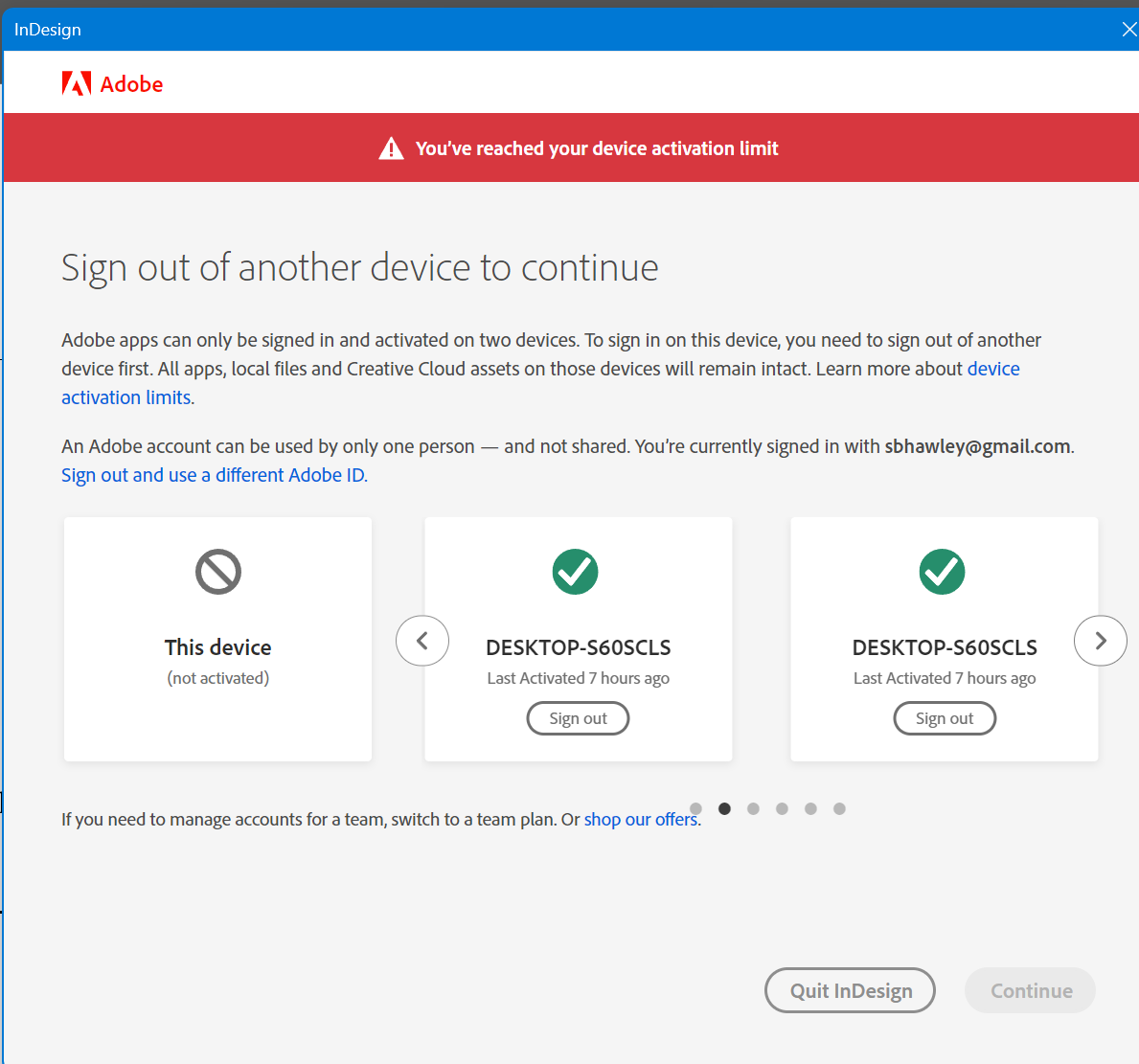Click the not-activated circle icon on This device
The image size is (1139, 1064).
218,572
